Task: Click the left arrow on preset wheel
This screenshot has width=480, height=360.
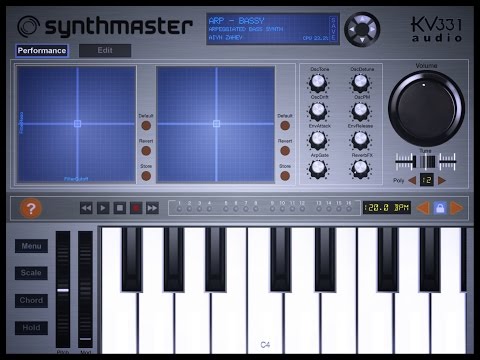Action: click(351, 29)
